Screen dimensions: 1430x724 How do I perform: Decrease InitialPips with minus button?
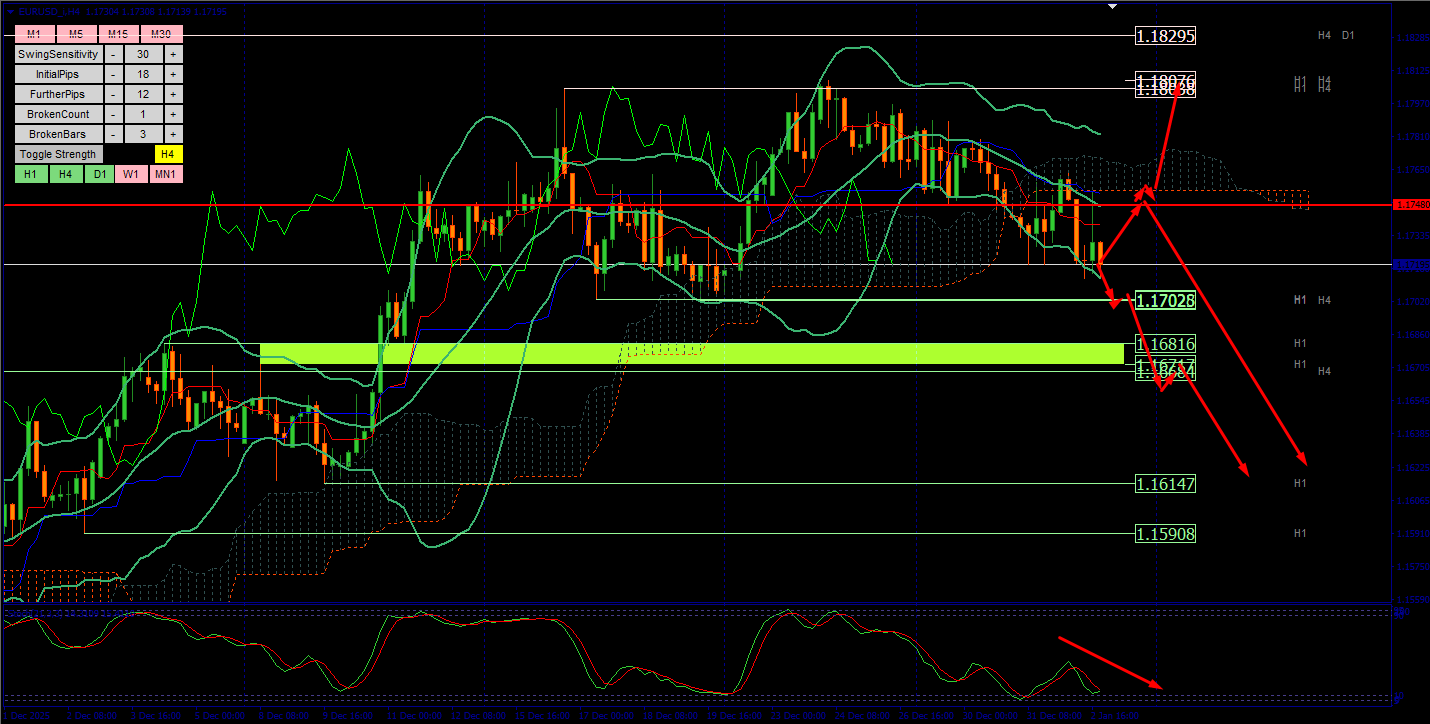click(x=113, y=74)
